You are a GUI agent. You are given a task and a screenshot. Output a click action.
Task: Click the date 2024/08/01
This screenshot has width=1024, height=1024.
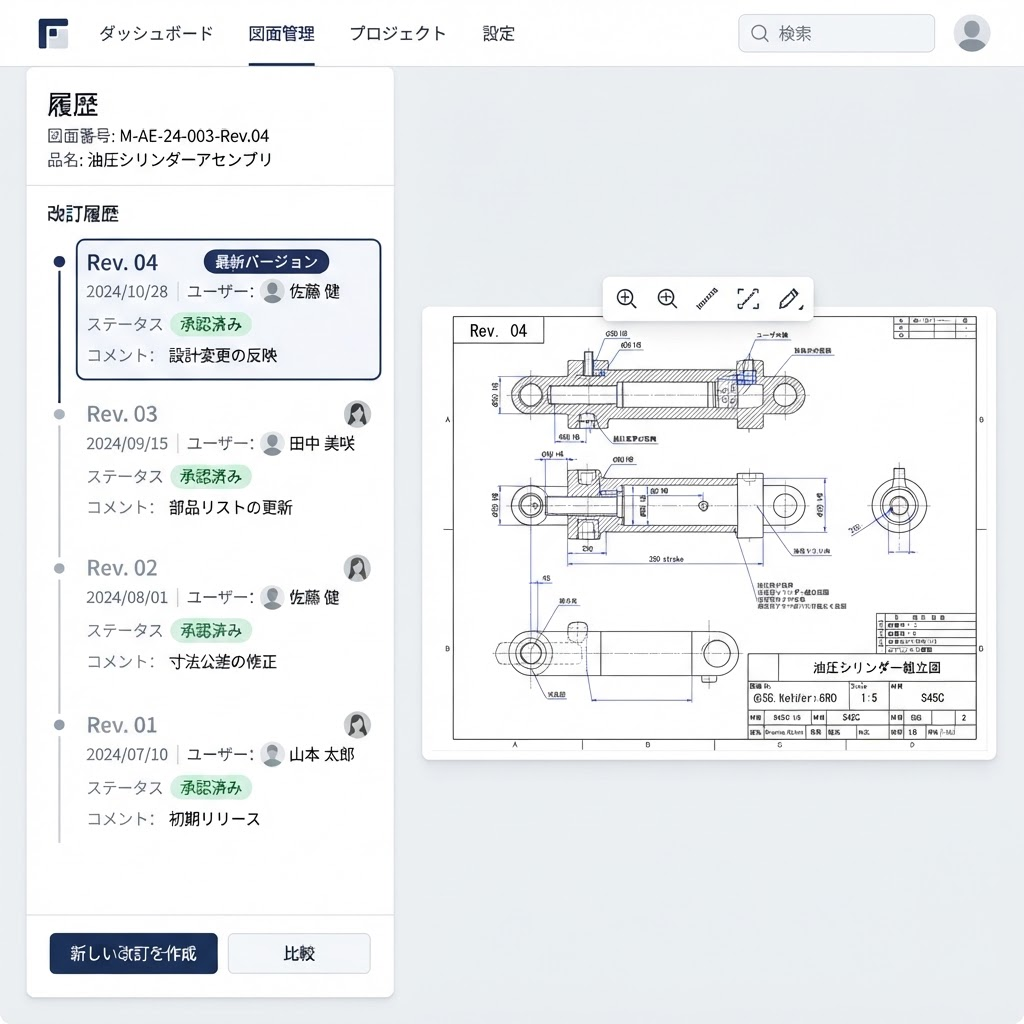click(x=127, y=597)
